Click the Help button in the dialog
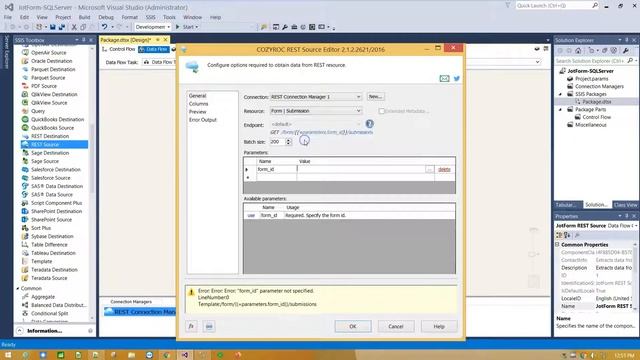Viewport: 640px width, 360px height. click(x=439, y=327)
